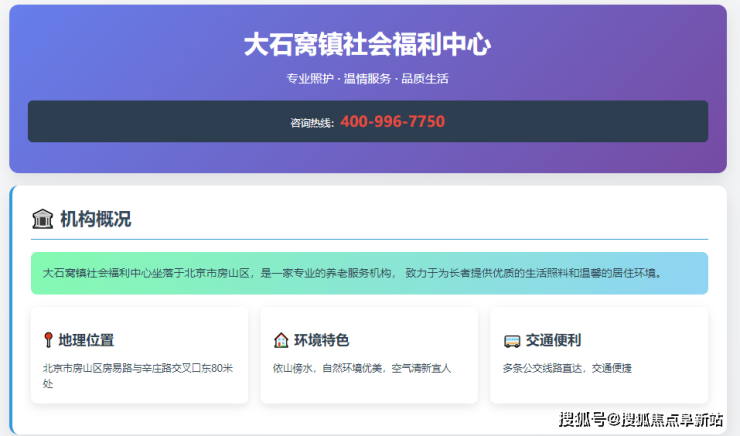Image resolution: width=740 pixels, height=436 pixels.
Task: Select the 大石窝镇社会福利中心 page title
Action: click(x=367, y=45)
